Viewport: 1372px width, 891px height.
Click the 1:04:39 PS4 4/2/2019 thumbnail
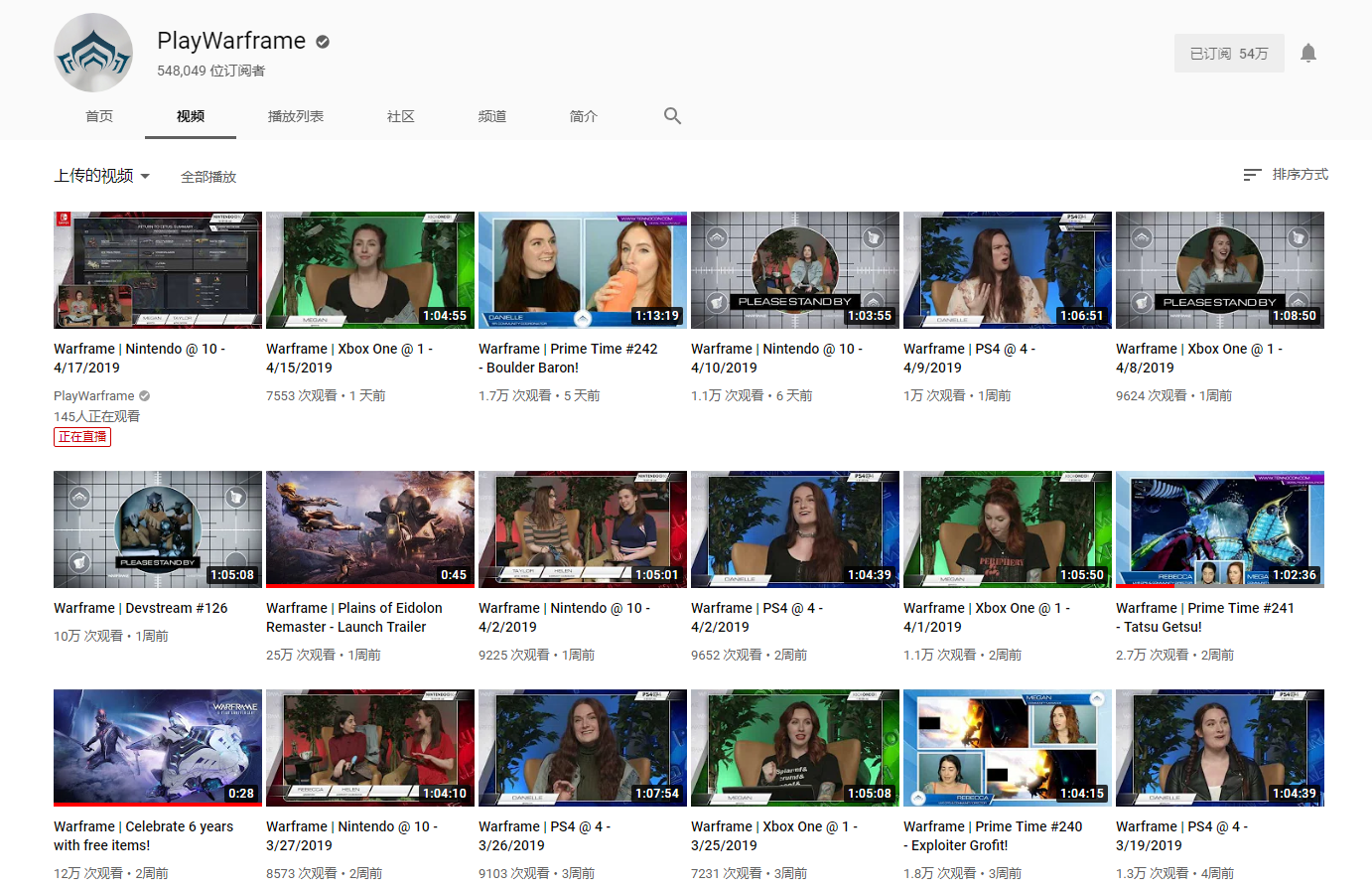click(x=795, y=529)
